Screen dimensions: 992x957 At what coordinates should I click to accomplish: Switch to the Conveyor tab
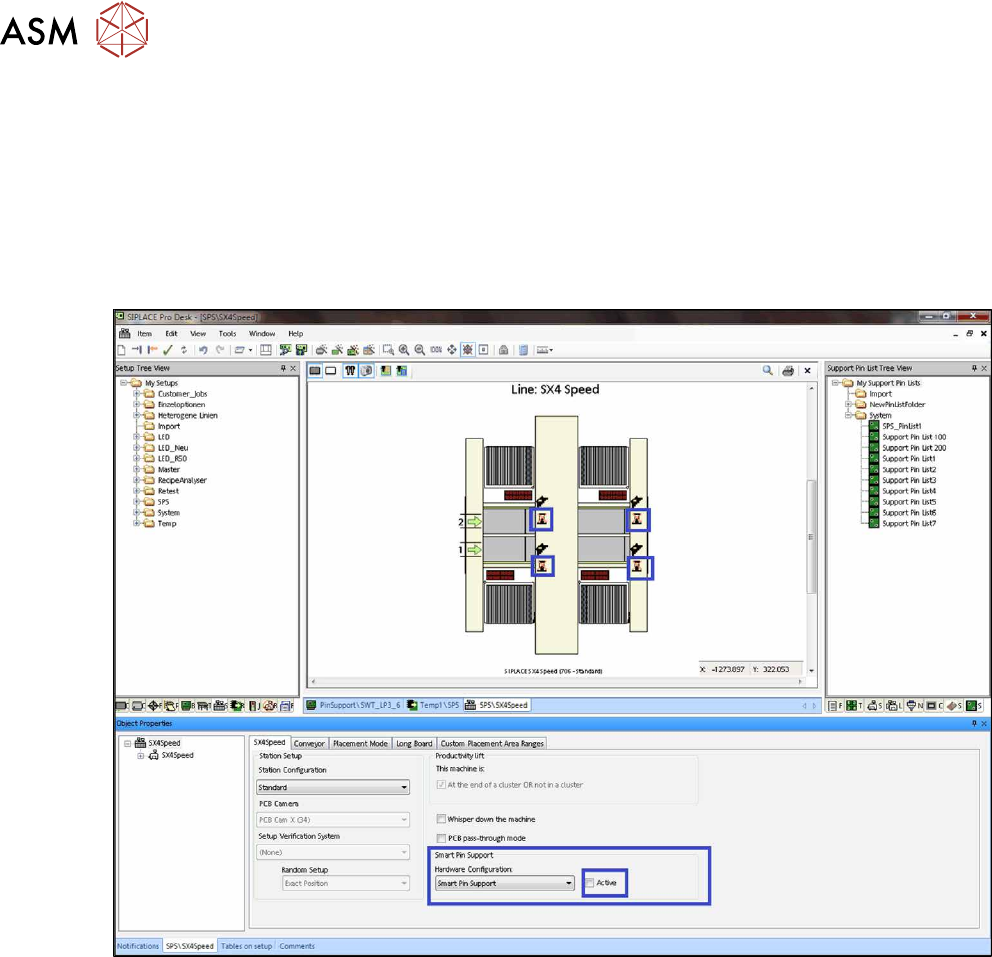(309, 743)
